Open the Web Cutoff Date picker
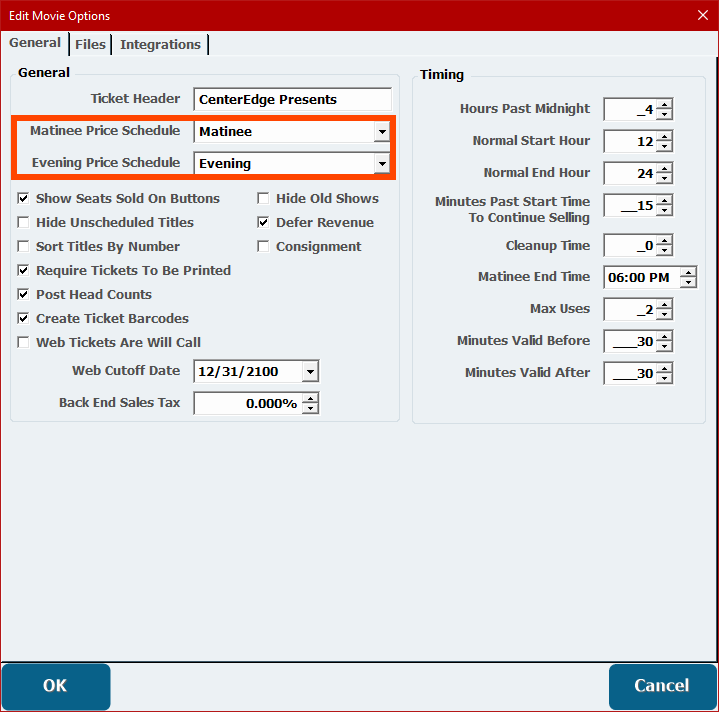 click(310, 372)
